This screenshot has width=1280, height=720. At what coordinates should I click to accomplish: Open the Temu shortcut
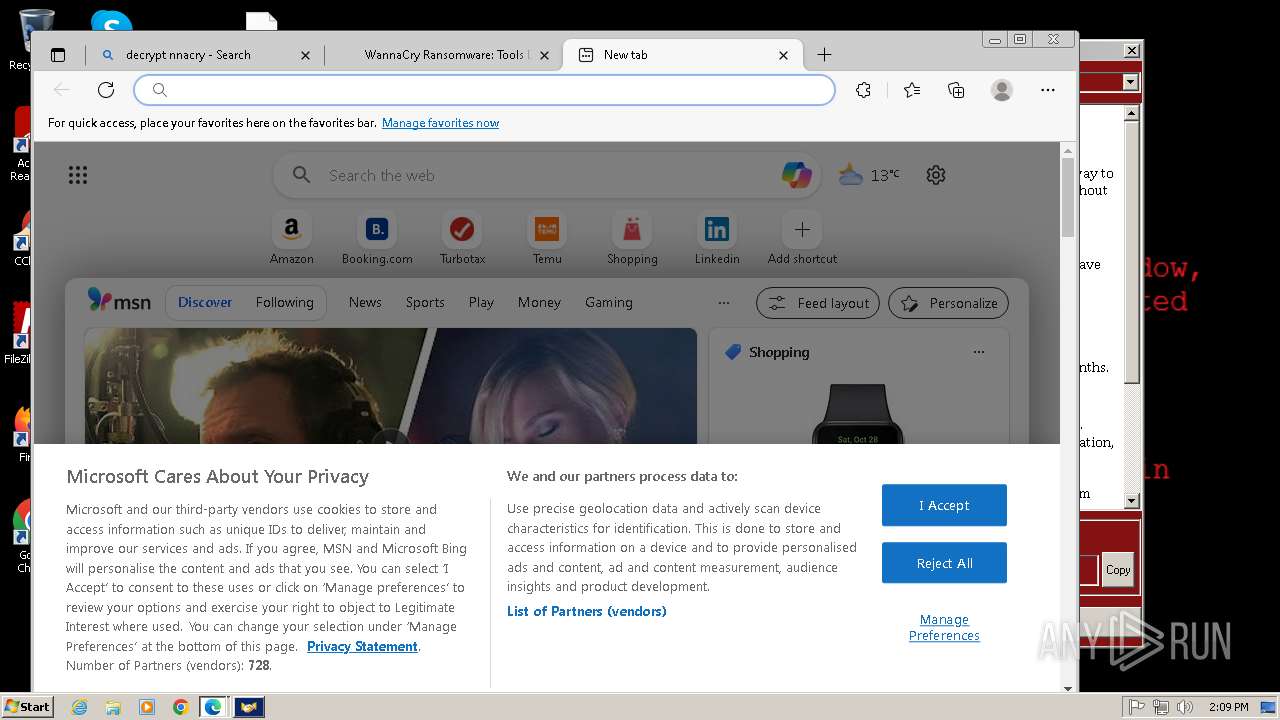point(547,239)
